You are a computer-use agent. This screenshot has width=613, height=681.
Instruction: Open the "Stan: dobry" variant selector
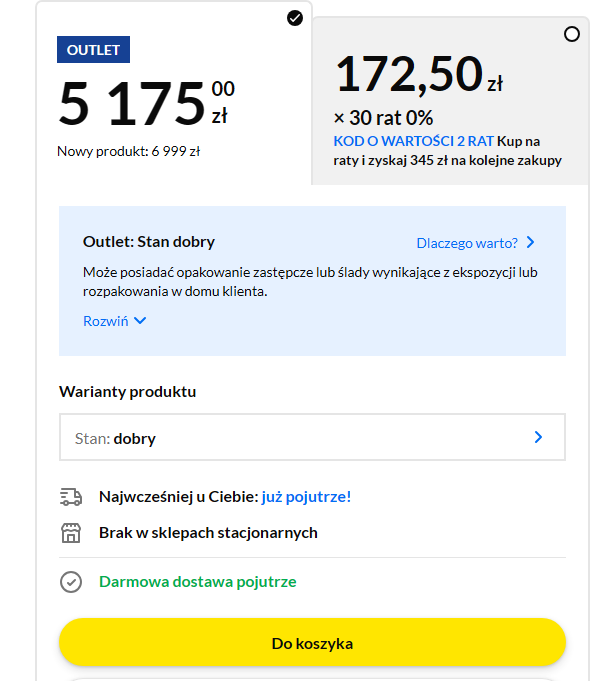311,438
